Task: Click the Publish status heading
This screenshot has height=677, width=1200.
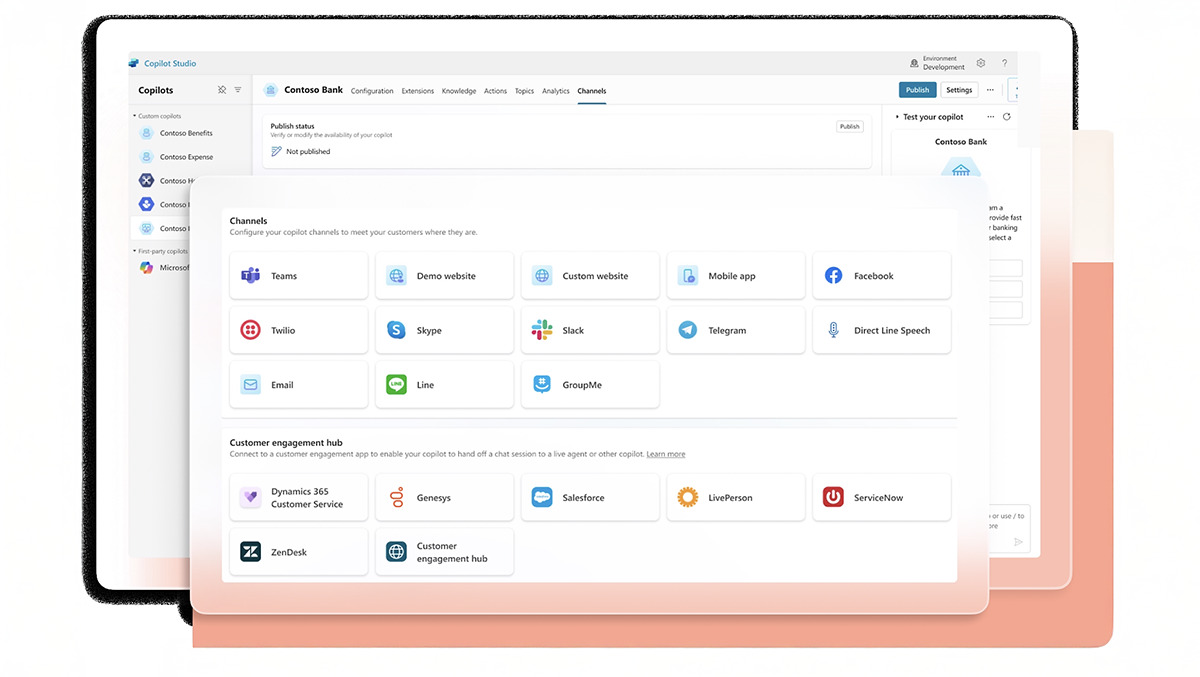Action: click(x=293, y=126)
